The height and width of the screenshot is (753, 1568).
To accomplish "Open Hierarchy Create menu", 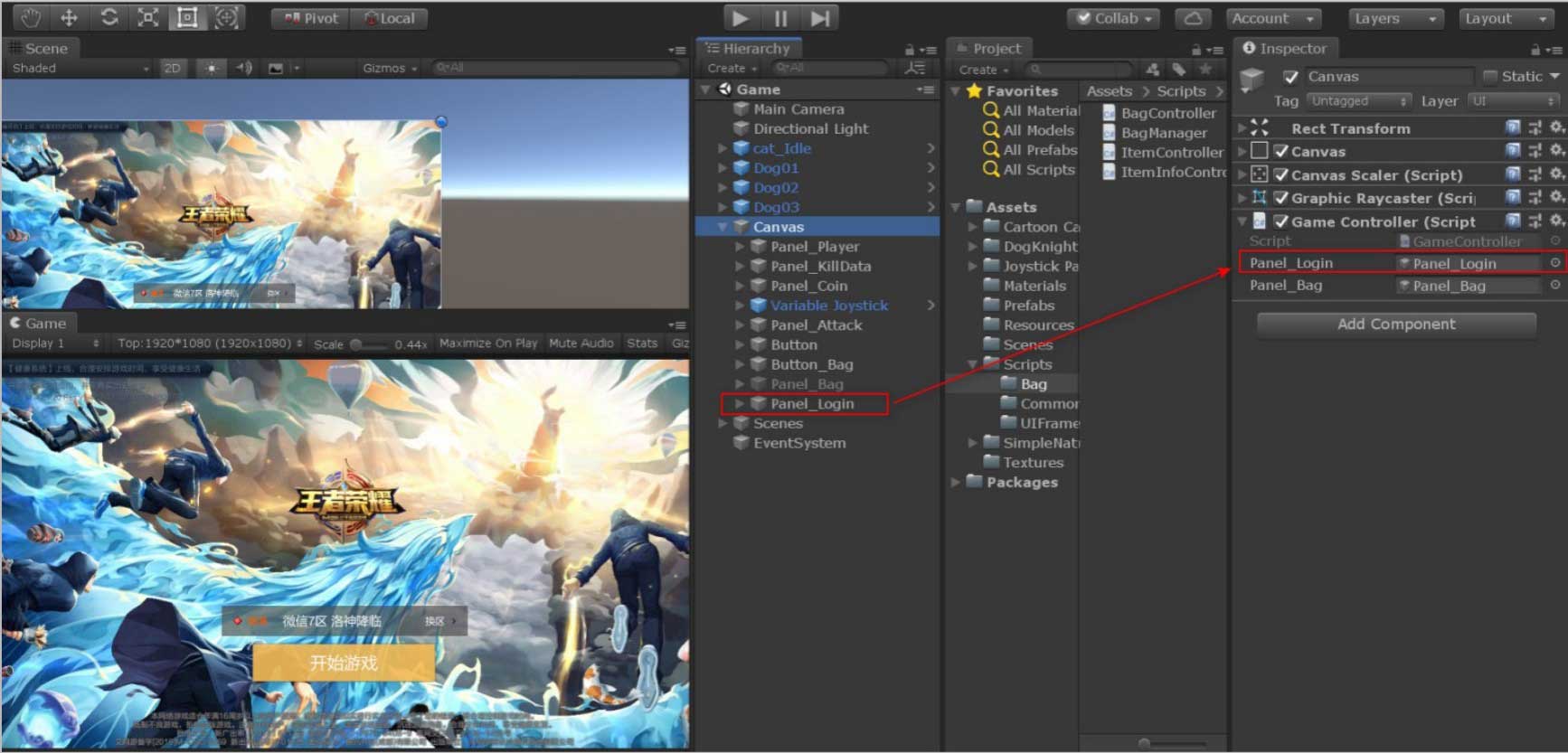I will tap(732, 68).
